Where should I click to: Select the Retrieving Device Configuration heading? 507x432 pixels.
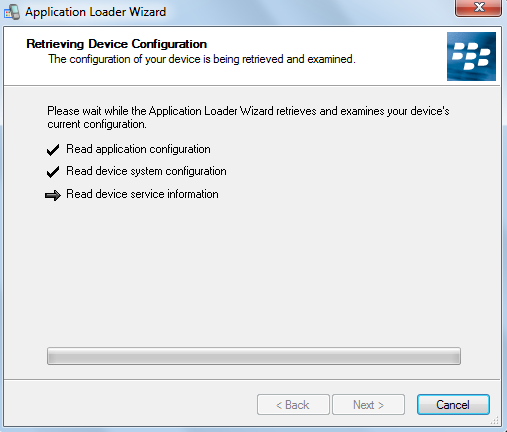116,44
